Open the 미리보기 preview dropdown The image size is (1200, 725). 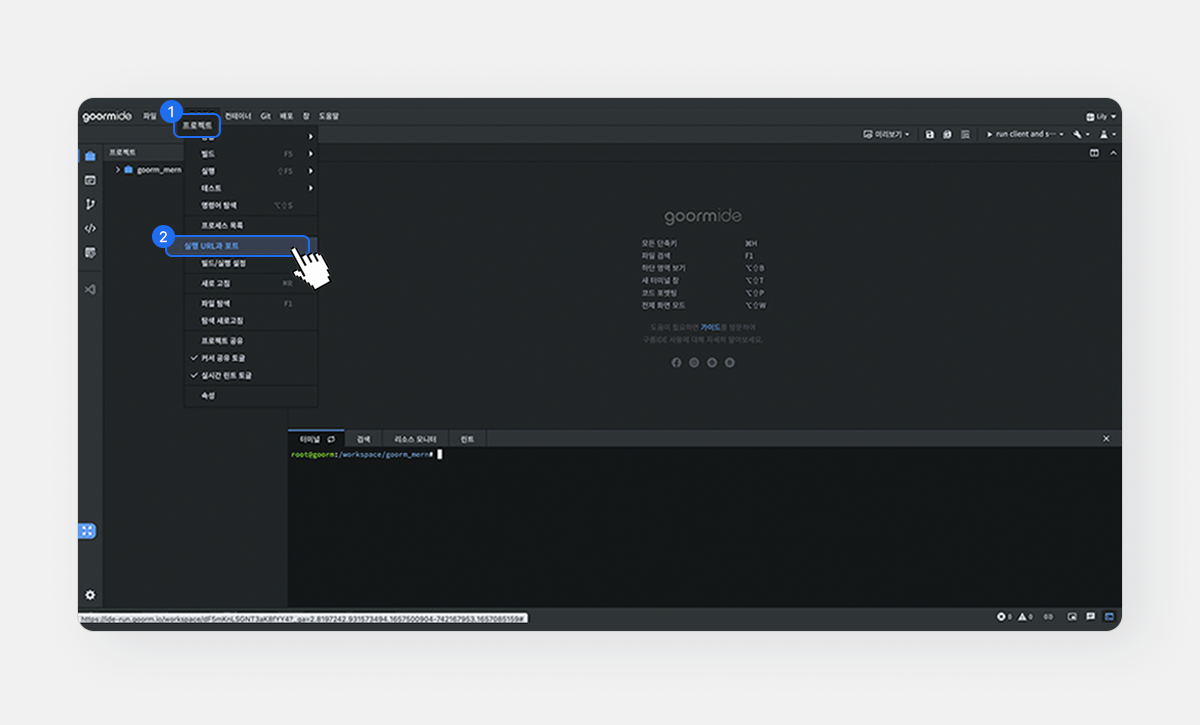886,134
